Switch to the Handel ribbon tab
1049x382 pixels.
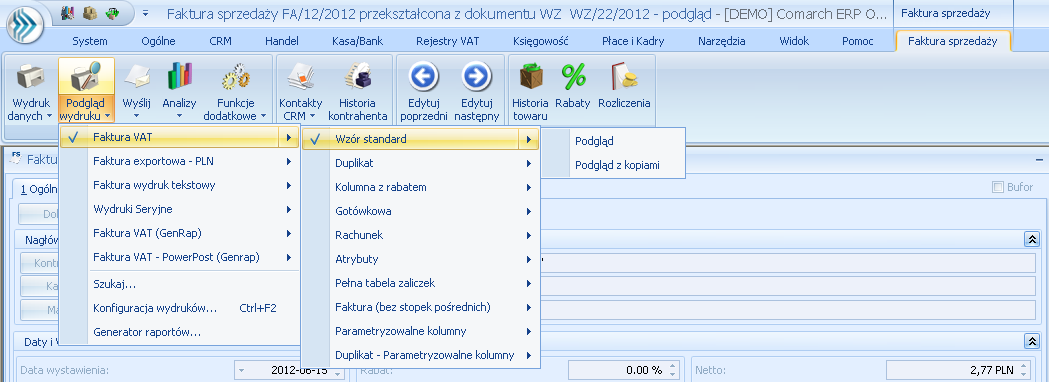(282, 41)
